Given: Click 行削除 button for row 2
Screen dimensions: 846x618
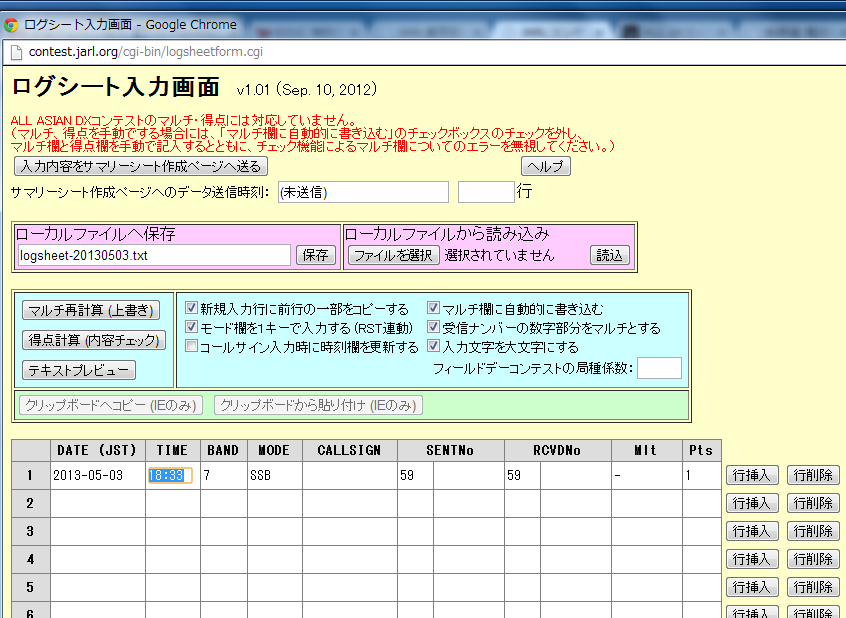Looking at the screenshot, I should pyautogui.click(x=813, y=504).
